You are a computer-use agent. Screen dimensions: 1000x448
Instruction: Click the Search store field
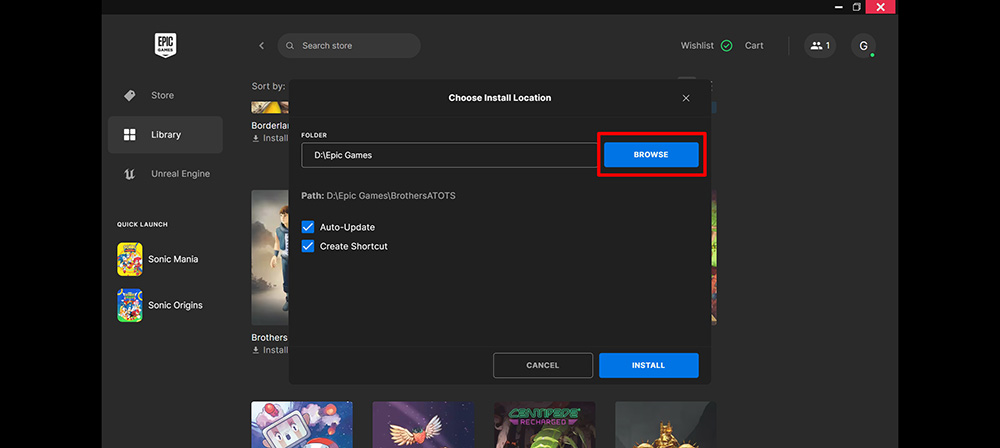click(x=349, y=45)
